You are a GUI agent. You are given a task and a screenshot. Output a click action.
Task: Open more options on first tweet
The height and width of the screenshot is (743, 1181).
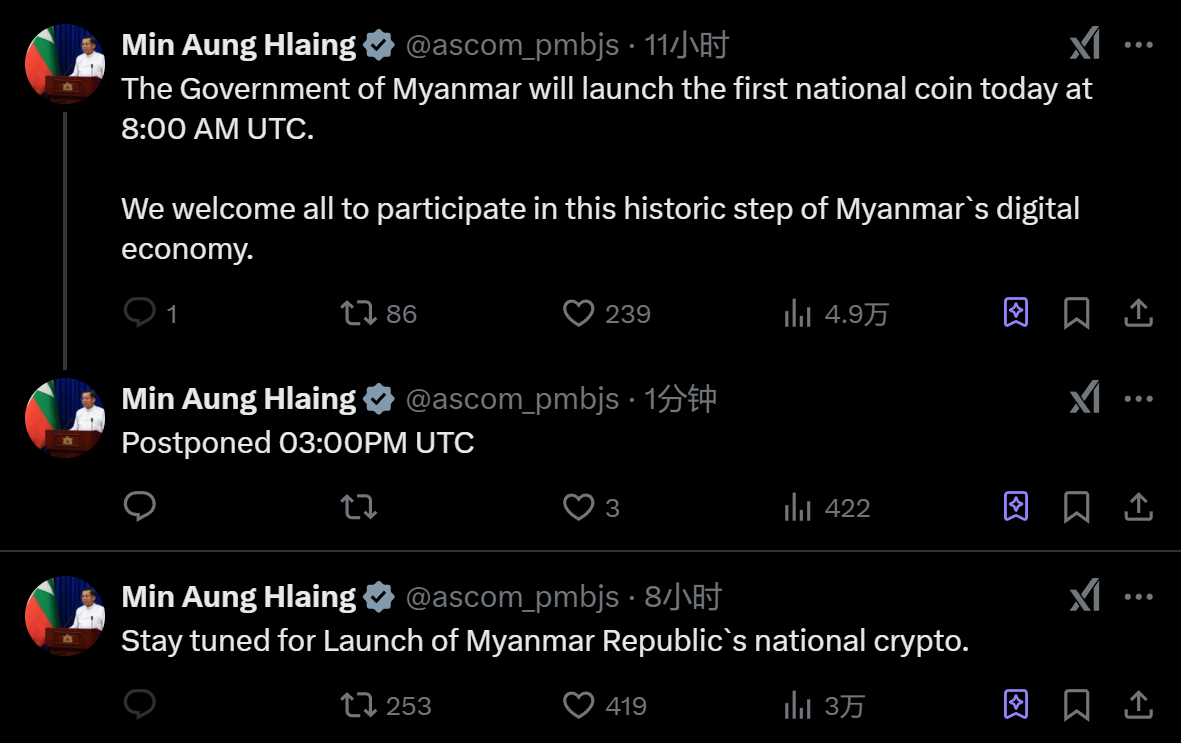coord(1138,44)
